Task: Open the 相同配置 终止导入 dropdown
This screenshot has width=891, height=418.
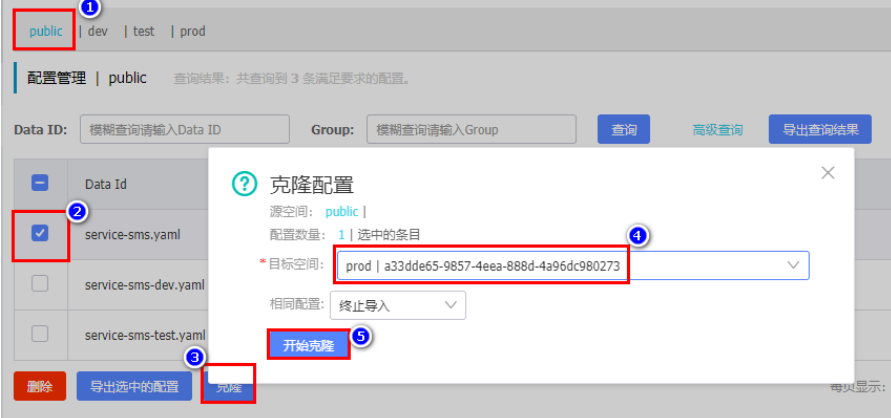Action: click(398, 306)
